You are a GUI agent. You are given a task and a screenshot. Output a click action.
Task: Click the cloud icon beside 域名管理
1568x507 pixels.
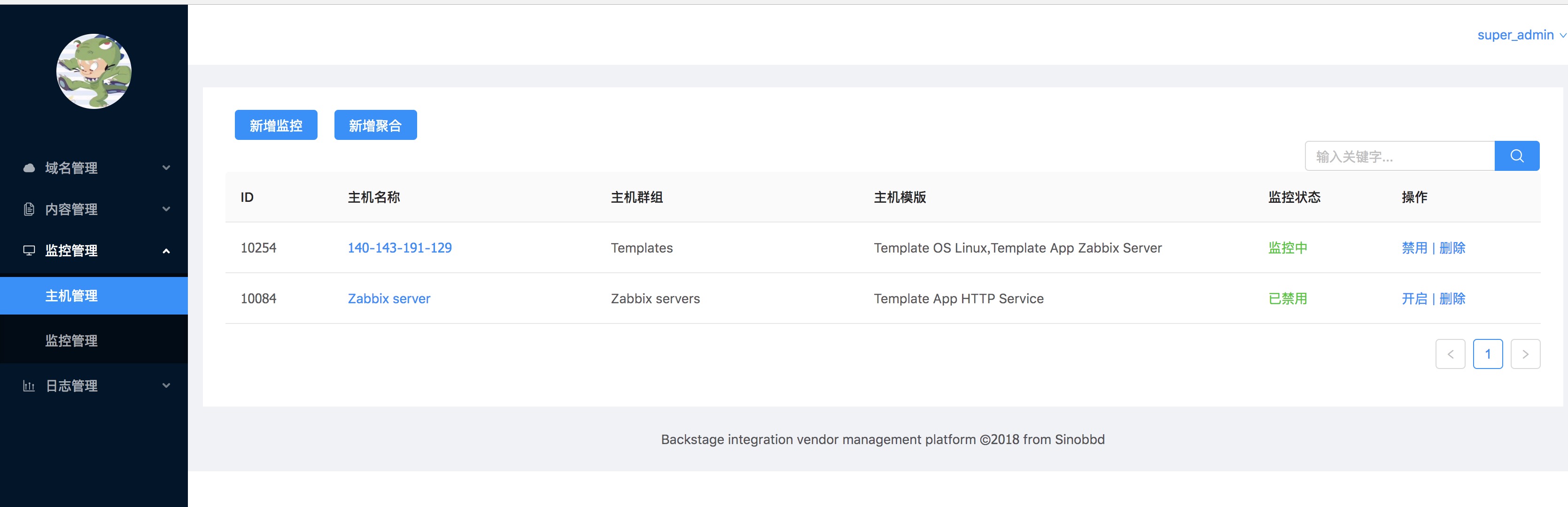(x=29, y=168)
